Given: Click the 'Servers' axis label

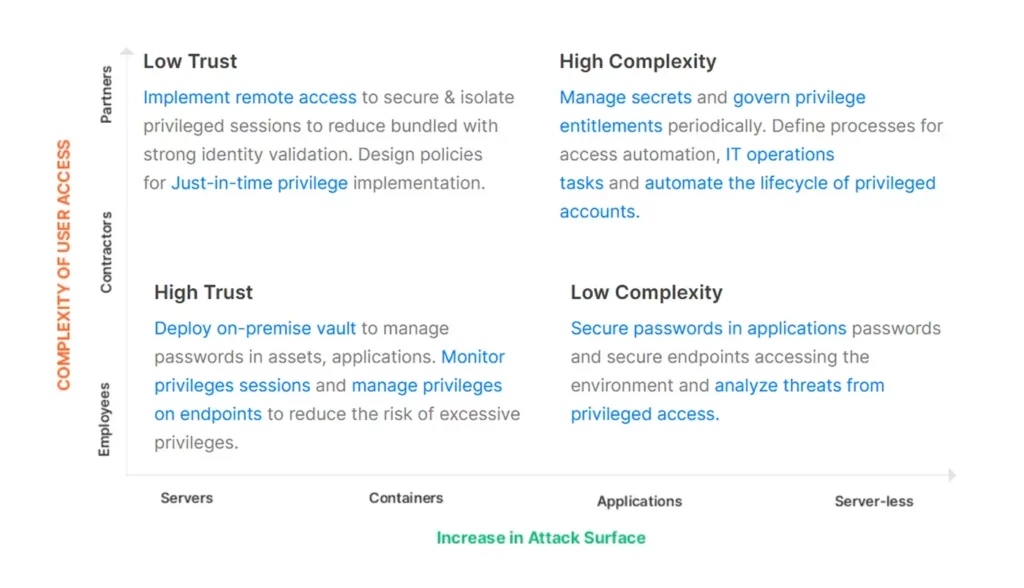Looking at the screenshot, I should (x=186, y=498).
